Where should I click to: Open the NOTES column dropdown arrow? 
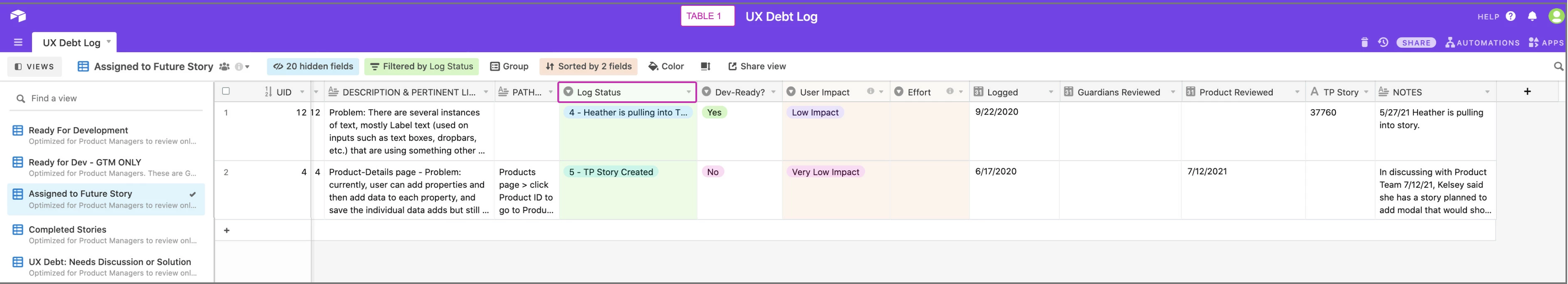click(x=1487, y=93)
